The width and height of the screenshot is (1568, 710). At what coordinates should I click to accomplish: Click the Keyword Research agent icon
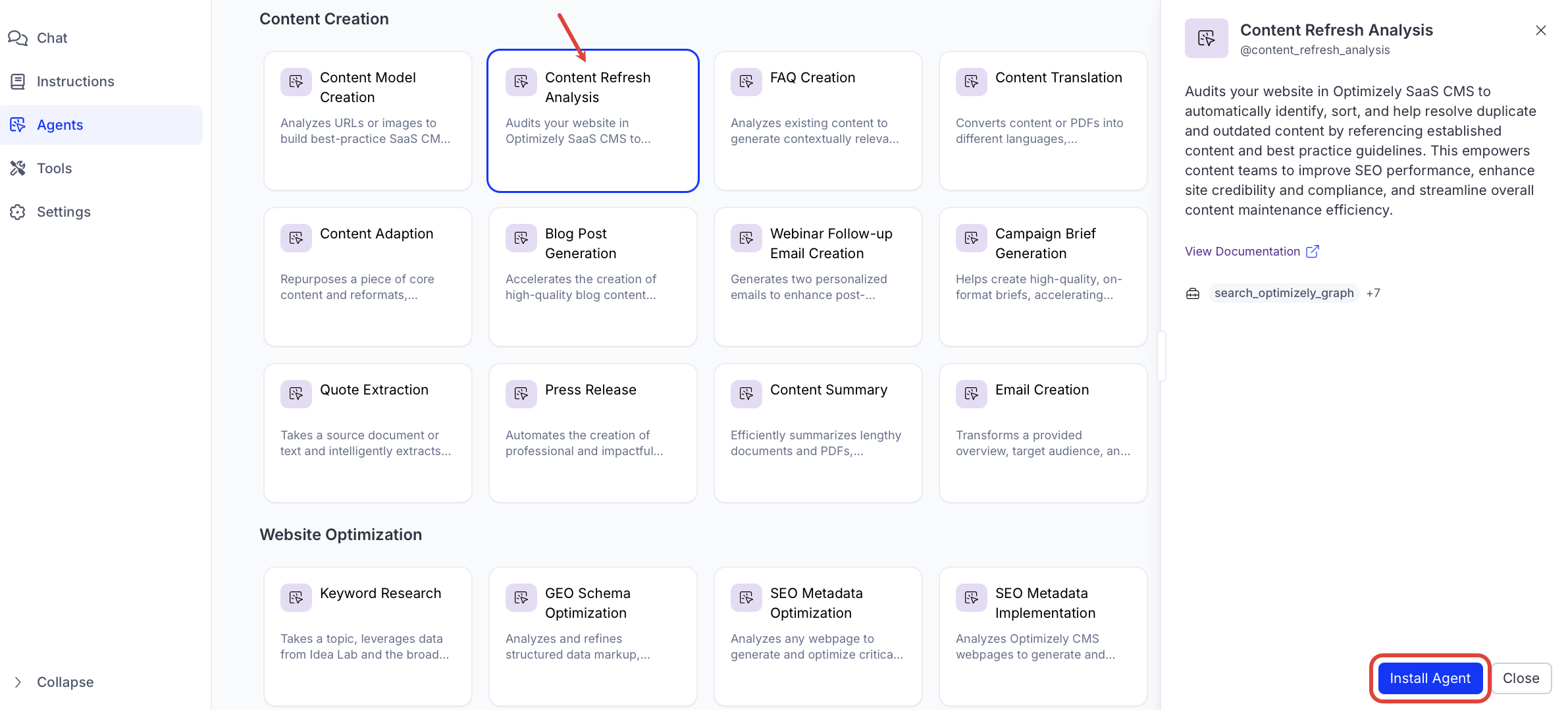click(x=296, y=597)
